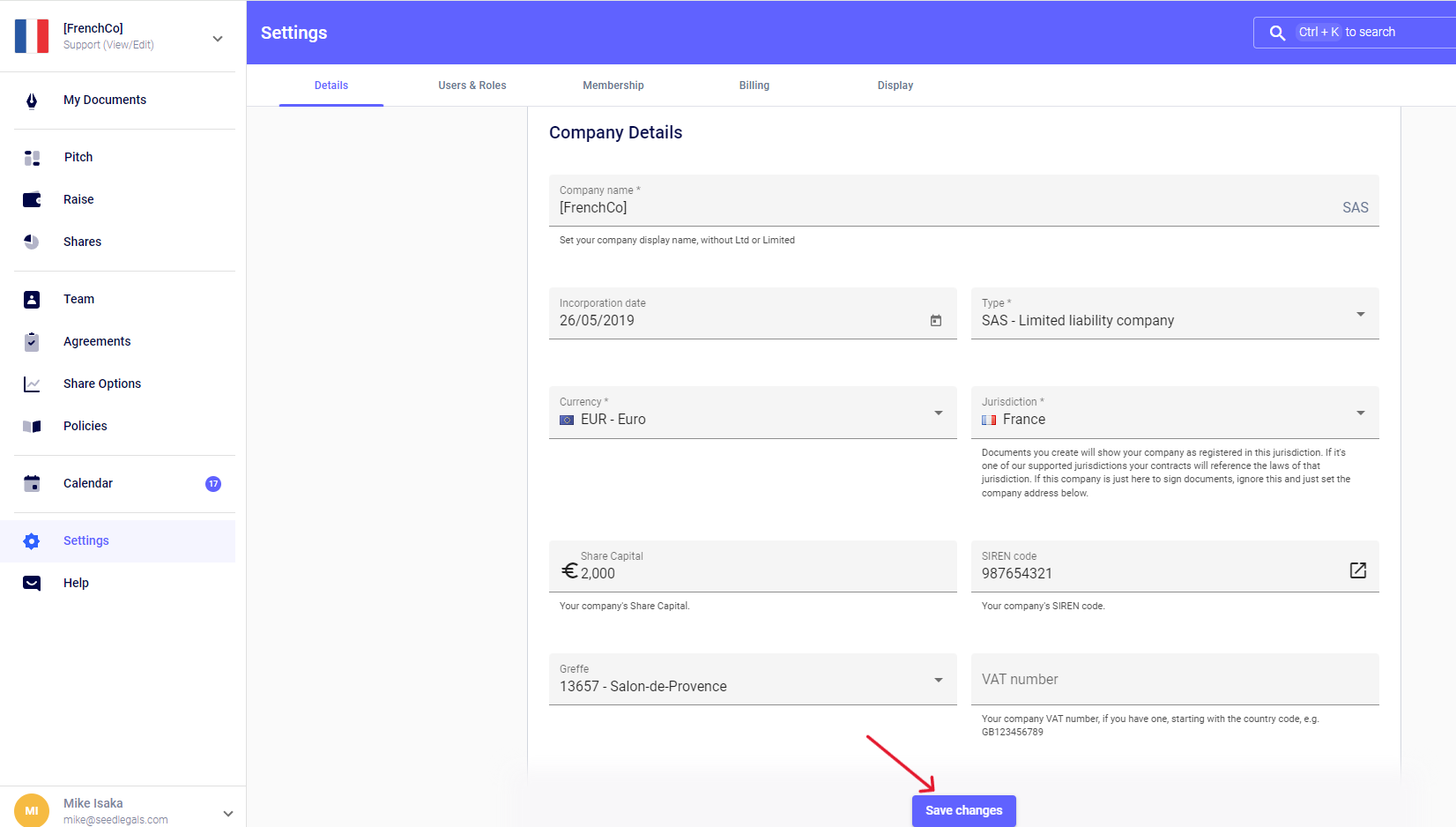Open the Calendar sidebar link
The height and width of the screenshot is (827, 1456).
point(88,483)
